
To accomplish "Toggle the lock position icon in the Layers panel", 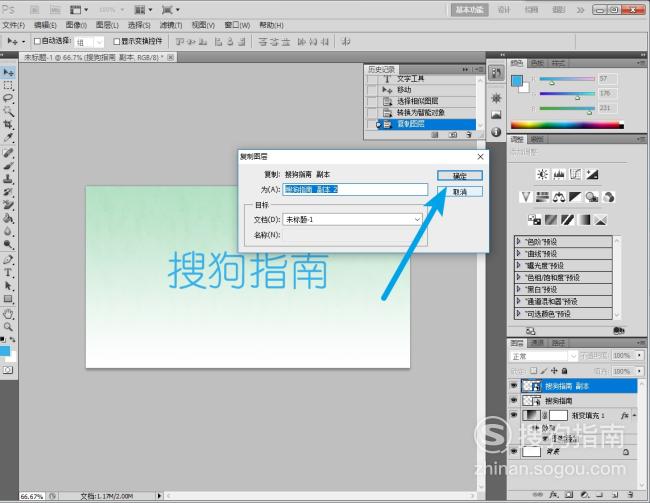I will coord(554,370).
